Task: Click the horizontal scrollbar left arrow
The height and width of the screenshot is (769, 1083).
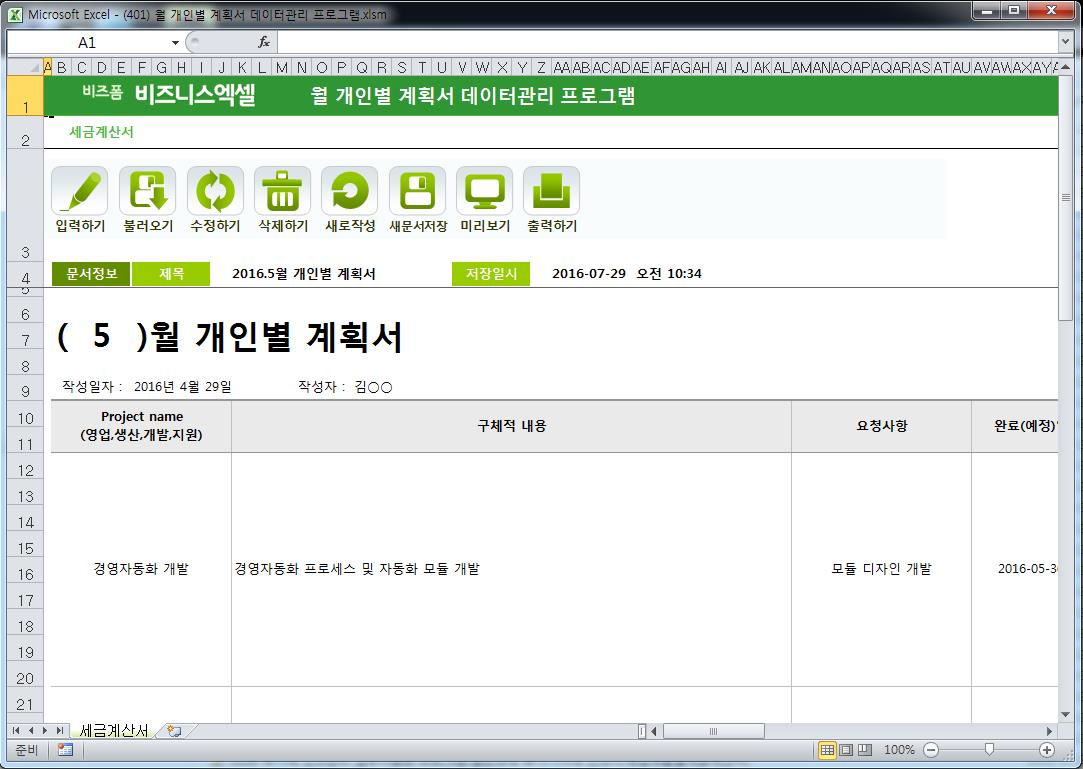Action: point(654,731)
